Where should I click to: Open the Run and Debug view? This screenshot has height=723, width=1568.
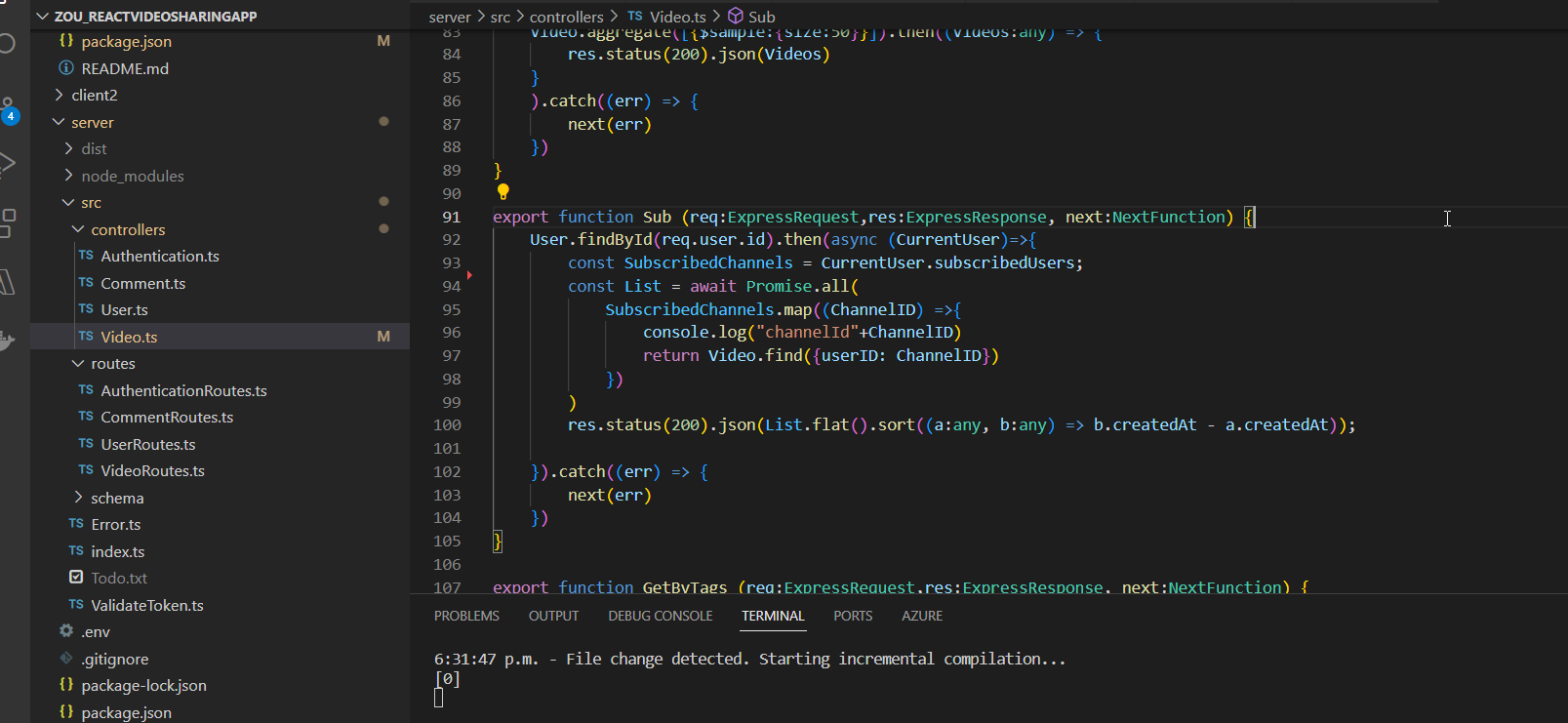coord(6,163)
